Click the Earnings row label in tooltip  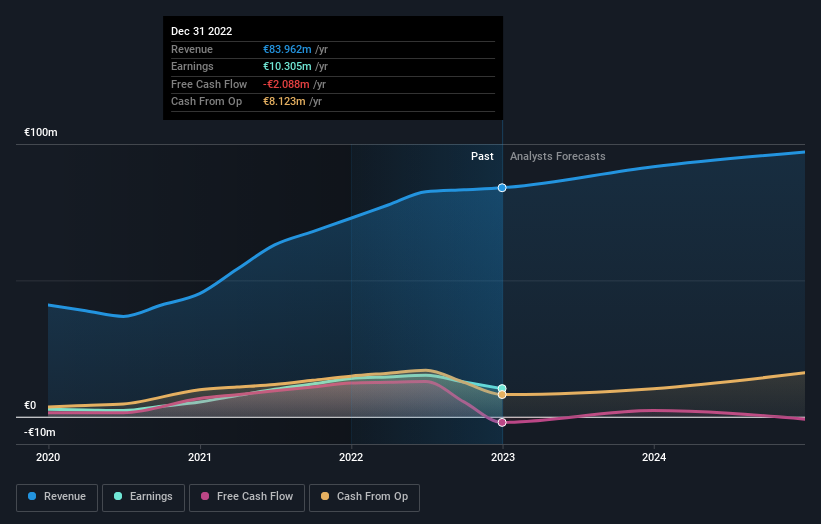192,66
